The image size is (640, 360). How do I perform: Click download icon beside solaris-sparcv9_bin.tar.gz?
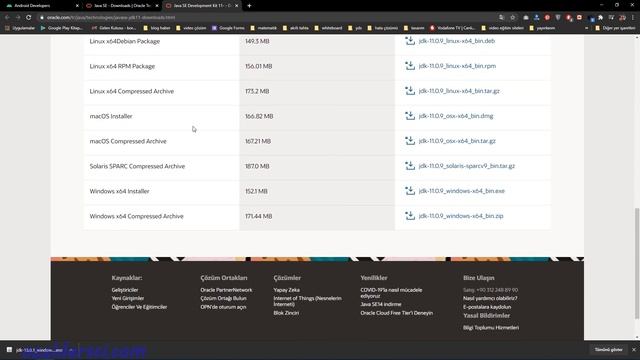(x=410, y=166)
